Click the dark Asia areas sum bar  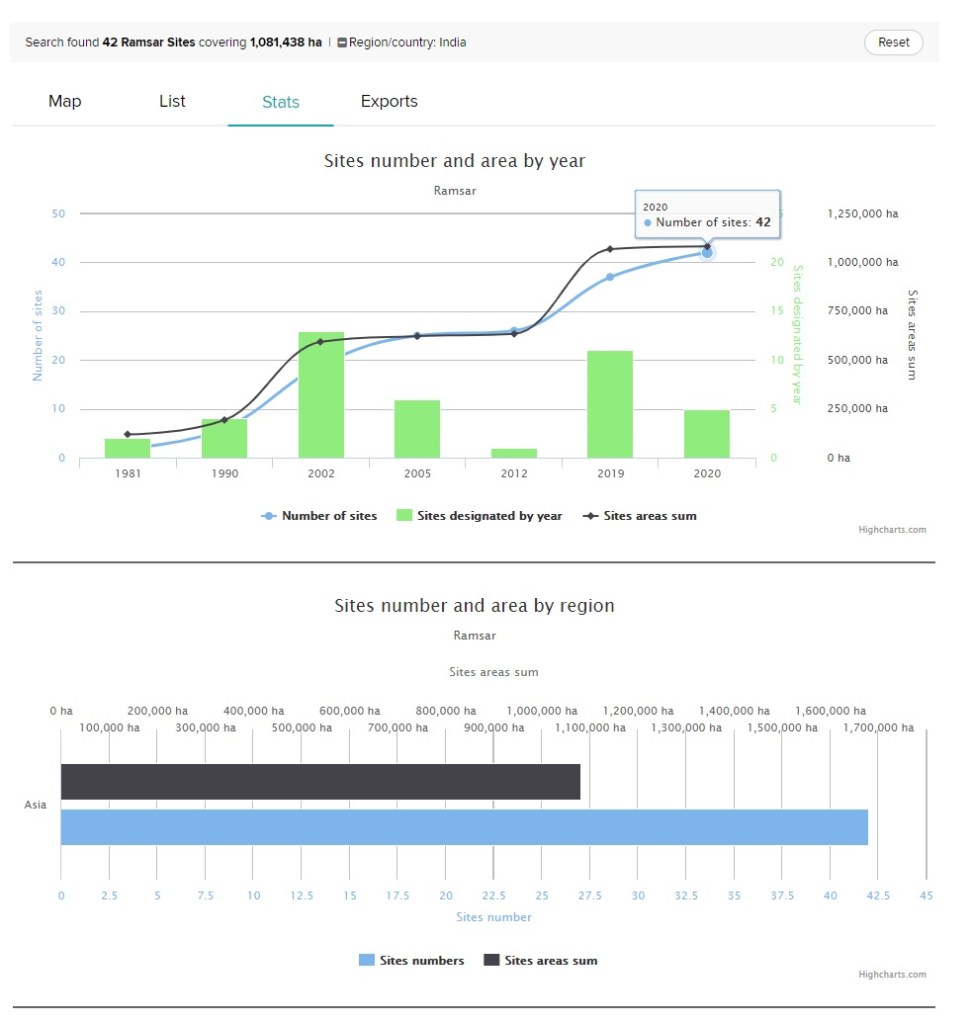pyautogui.click(x=320, y=782)
